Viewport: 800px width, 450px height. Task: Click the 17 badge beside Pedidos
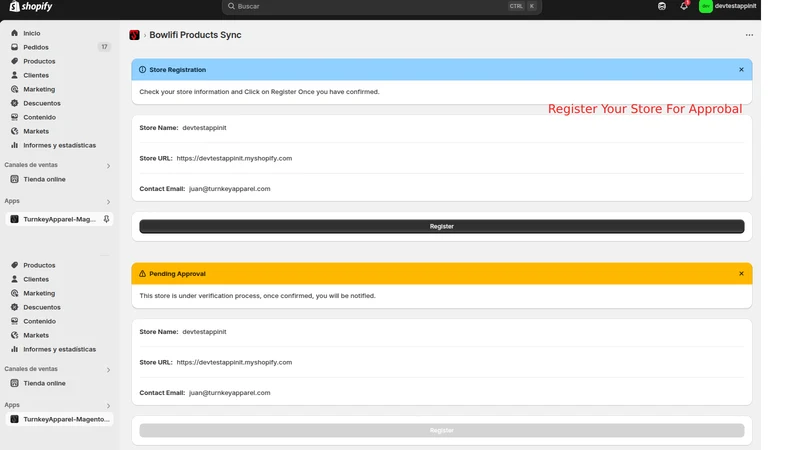pyautogui.click(x=104, y=47)
